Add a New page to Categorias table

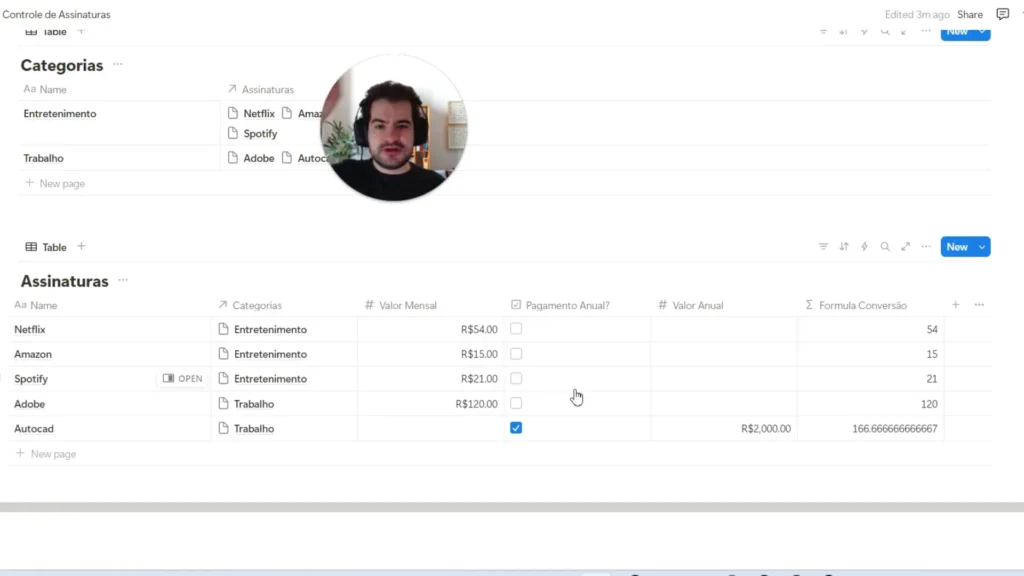(55, 184)
